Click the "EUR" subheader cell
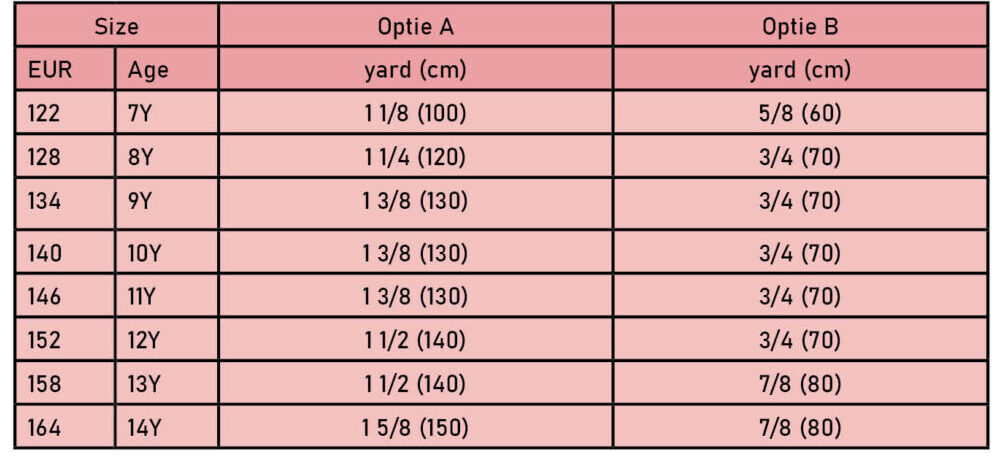1004x460 pixels. (x=48, y=70)
